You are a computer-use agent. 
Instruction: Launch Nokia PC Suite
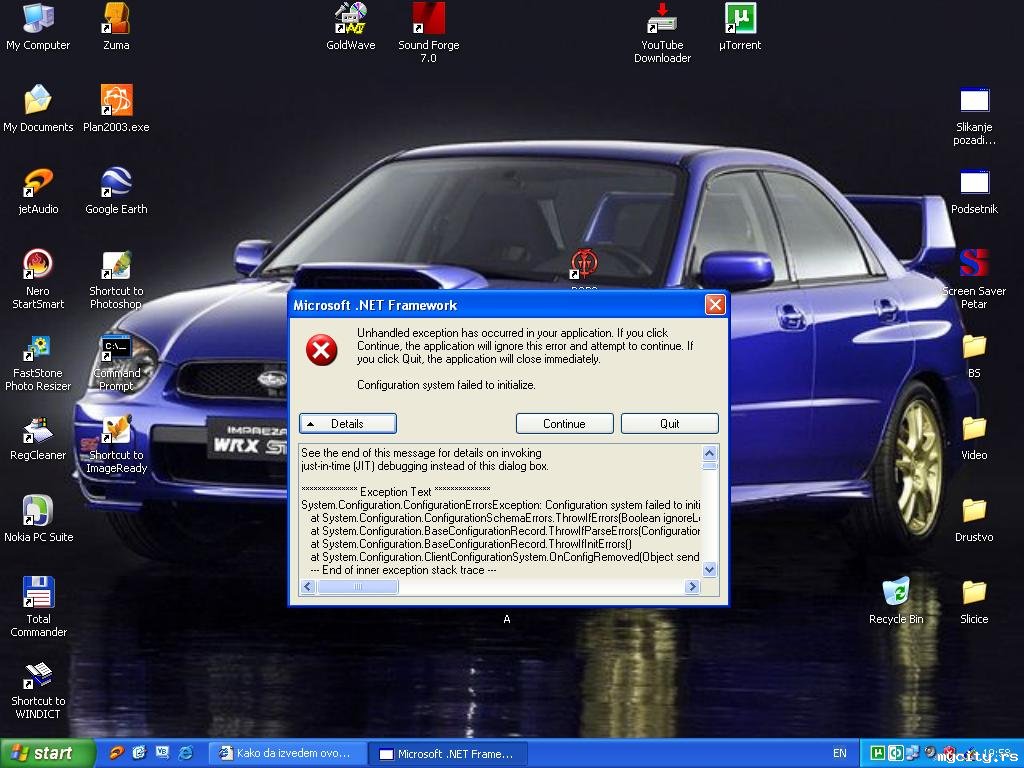pyautogui.click(x=38, y=519)
